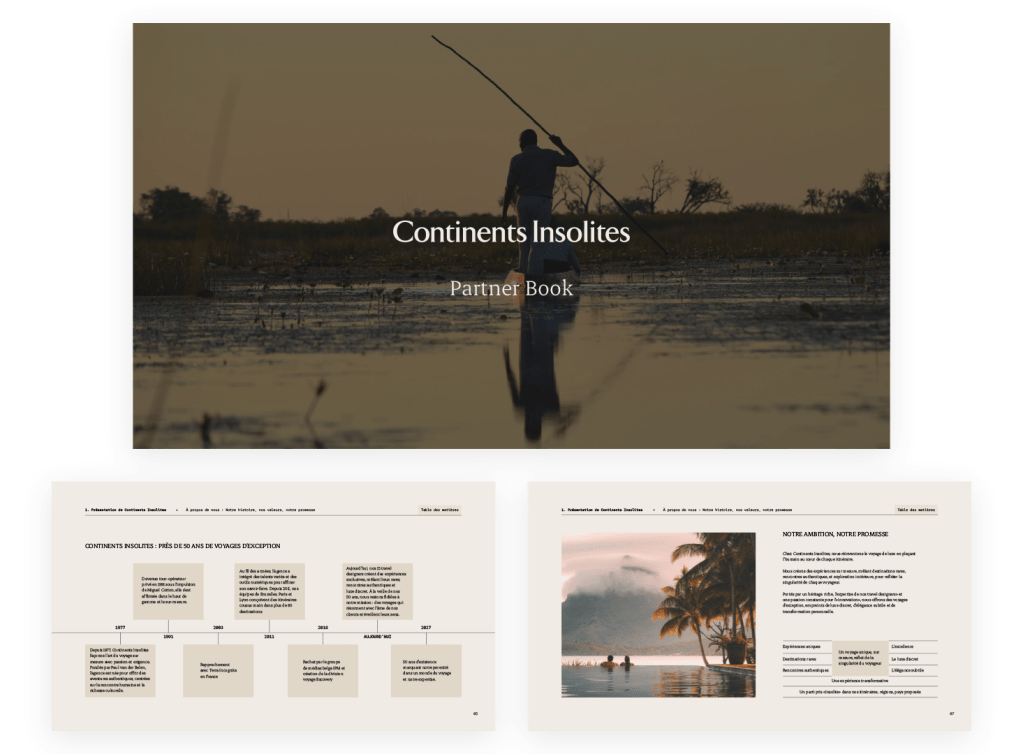Click the beige central box in promise table
This screenshot has width=1023, height=754.
point(859,658)
